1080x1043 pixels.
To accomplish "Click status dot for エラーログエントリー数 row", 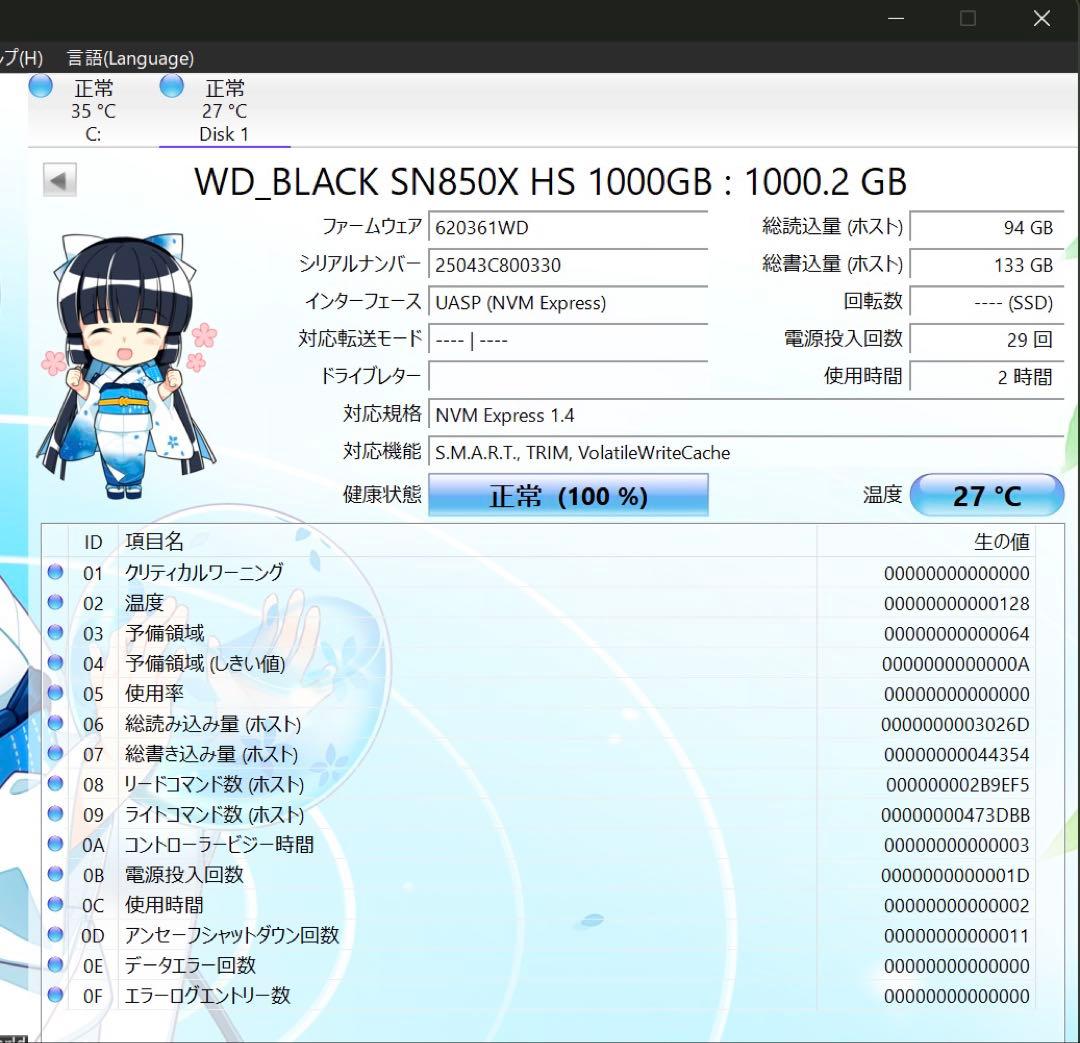I will click(56, 995).
